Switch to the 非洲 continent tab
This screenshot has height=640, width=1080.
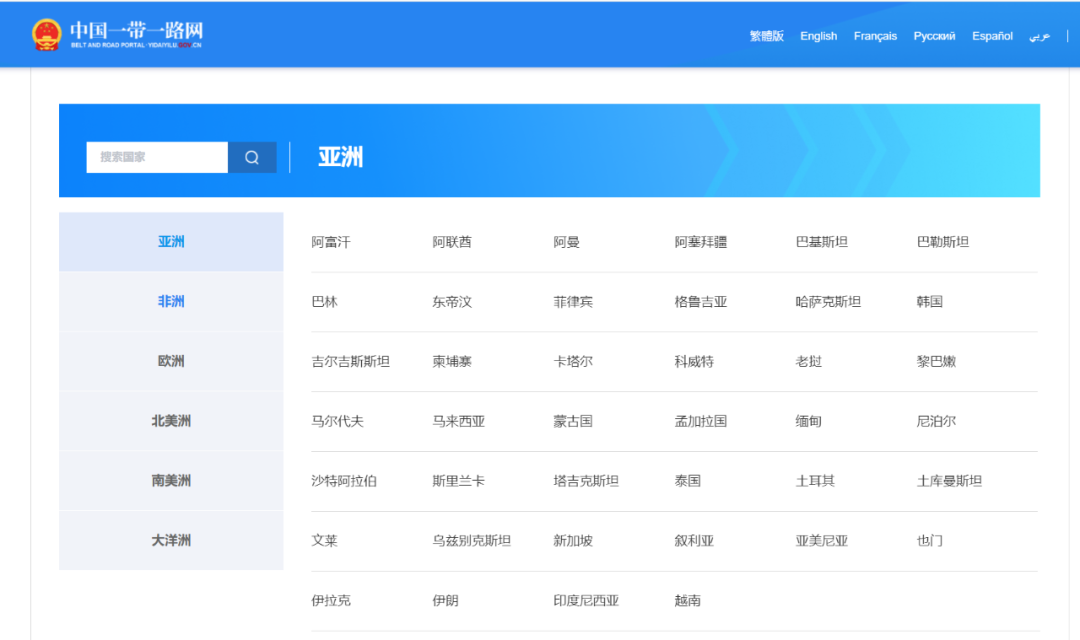tap(171, 301)
